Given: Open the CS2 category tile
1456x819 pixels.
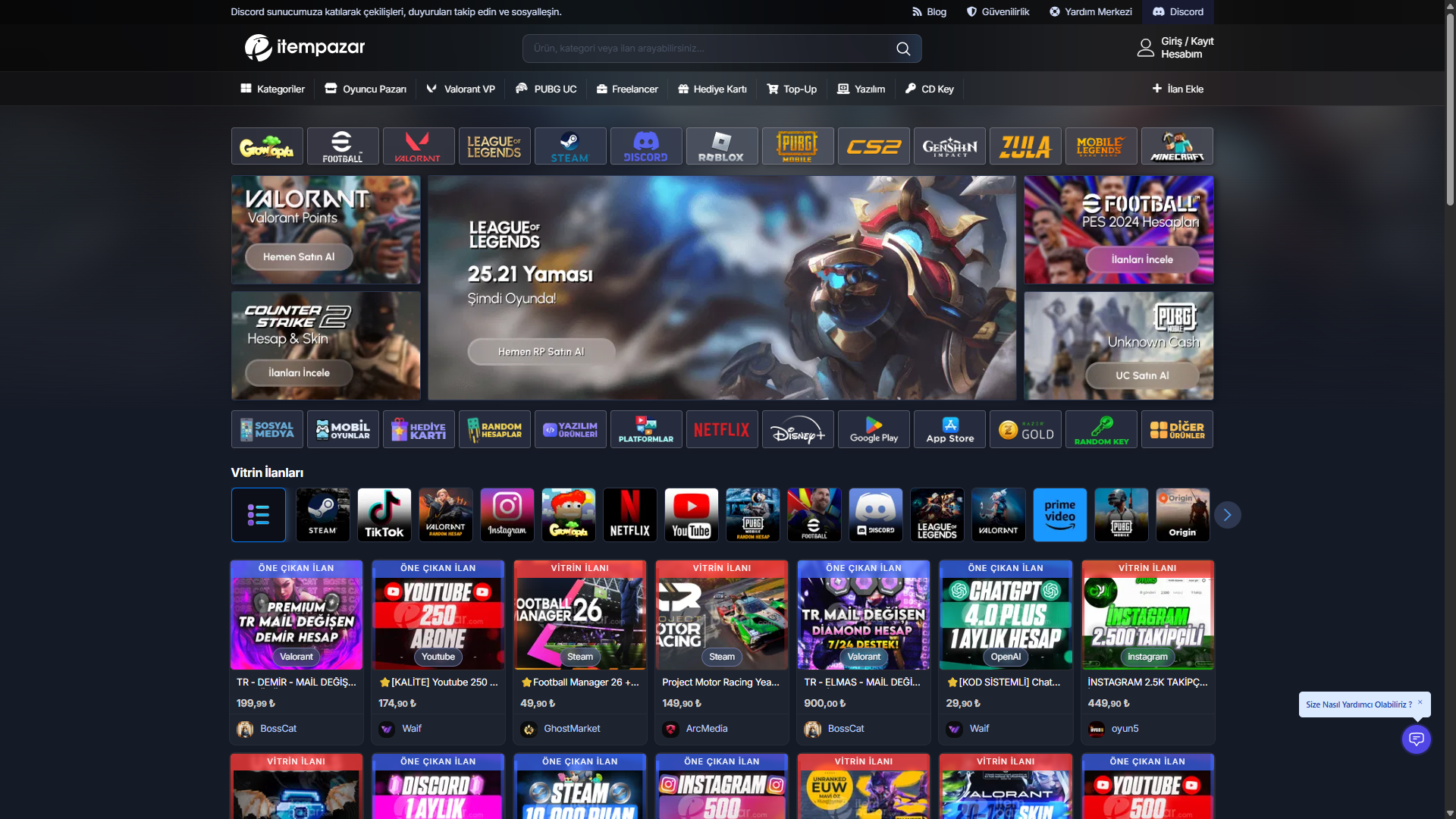Looking at the screenshot, I should click(873, 146).
